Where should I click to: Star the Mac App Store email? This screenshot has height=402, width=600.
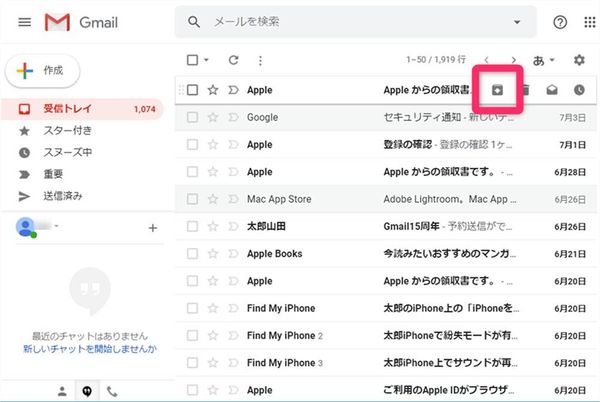coord(213,199)
